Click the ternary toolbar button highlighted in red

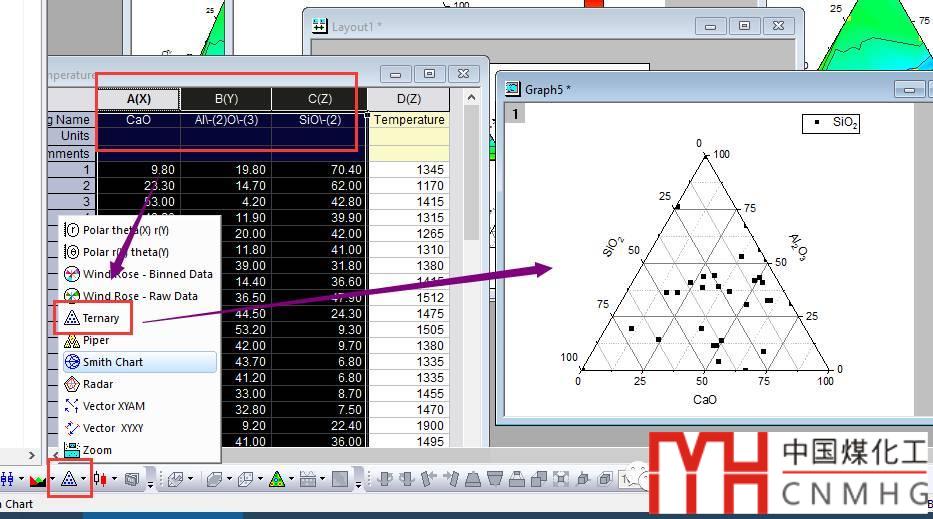67,480
